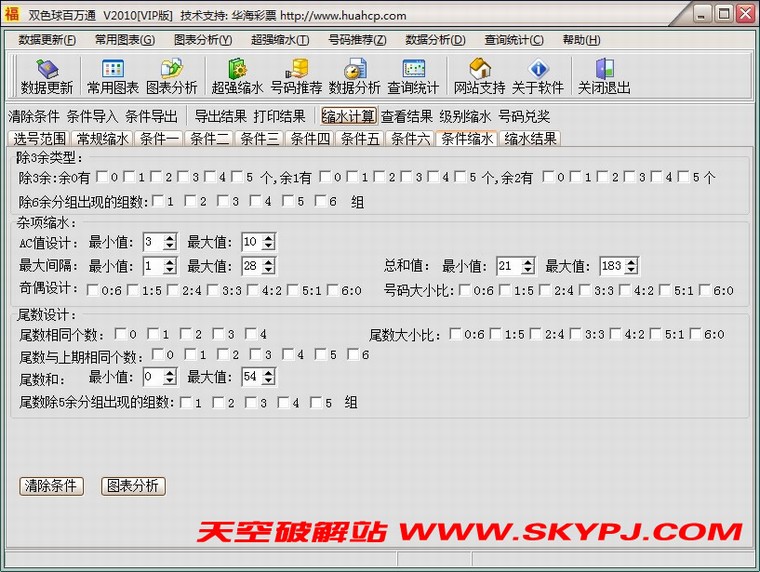This screenshot has width=760, height=572.
Task: Increase the 尾数和 最大值 spinner
Action: 269,373
